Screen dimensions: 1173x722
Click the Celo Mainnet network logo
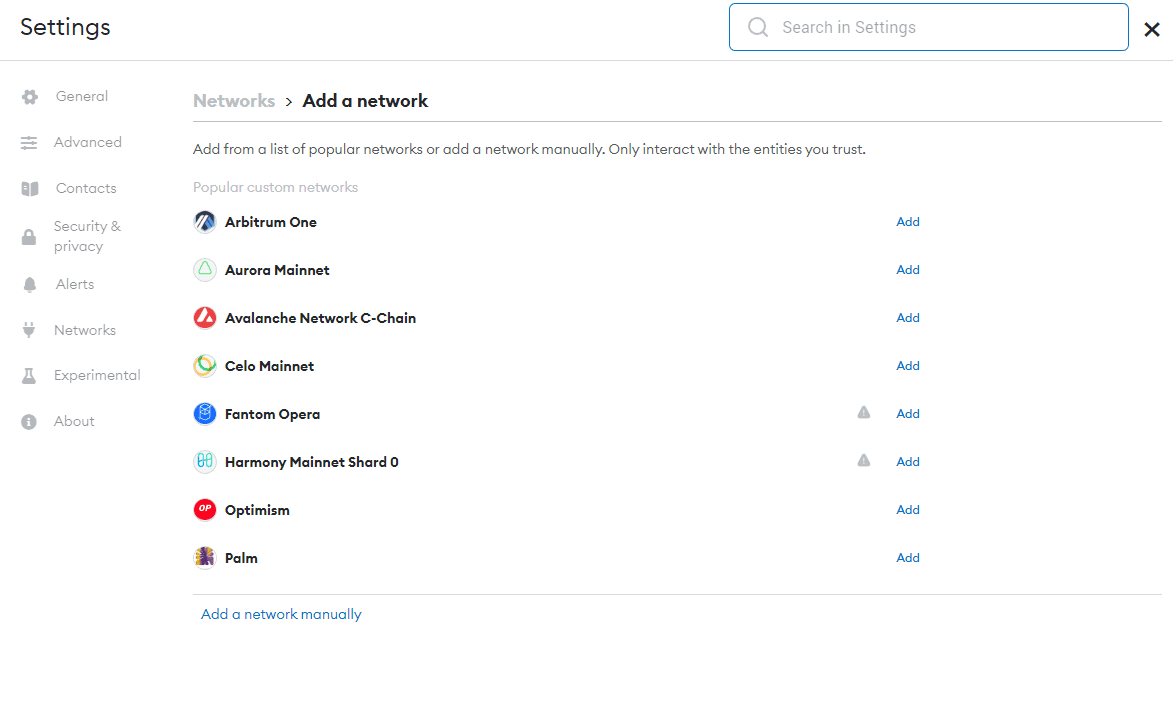tap(205, 366)
